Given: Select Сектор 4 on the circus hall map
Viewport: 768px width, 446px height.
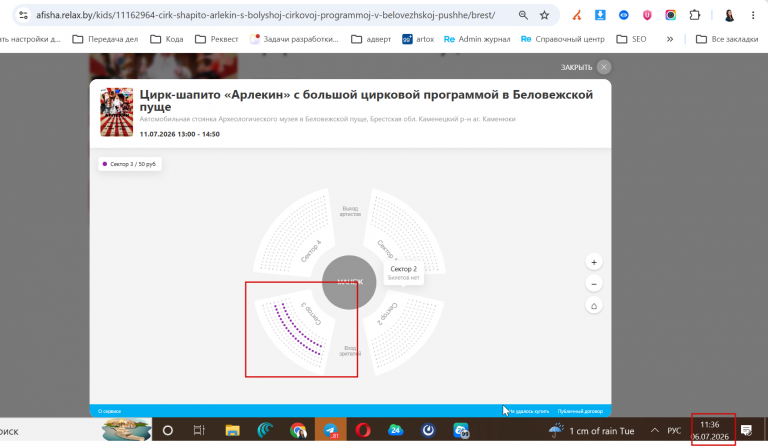Looking at the screenshot, I should click(294, 232).
